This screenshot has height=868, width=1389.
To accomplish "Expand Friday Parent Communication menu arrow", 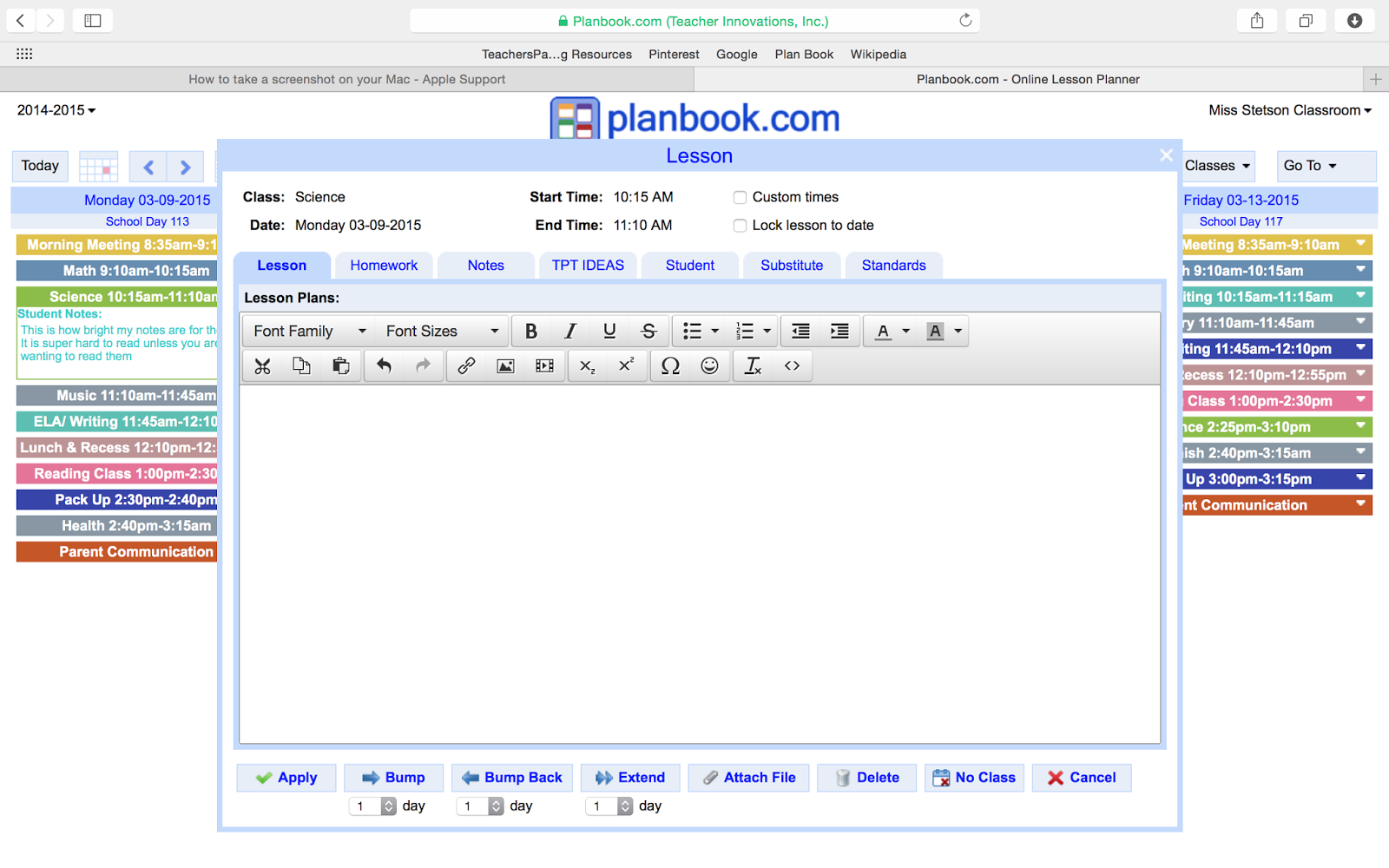I will (1361, 503).
